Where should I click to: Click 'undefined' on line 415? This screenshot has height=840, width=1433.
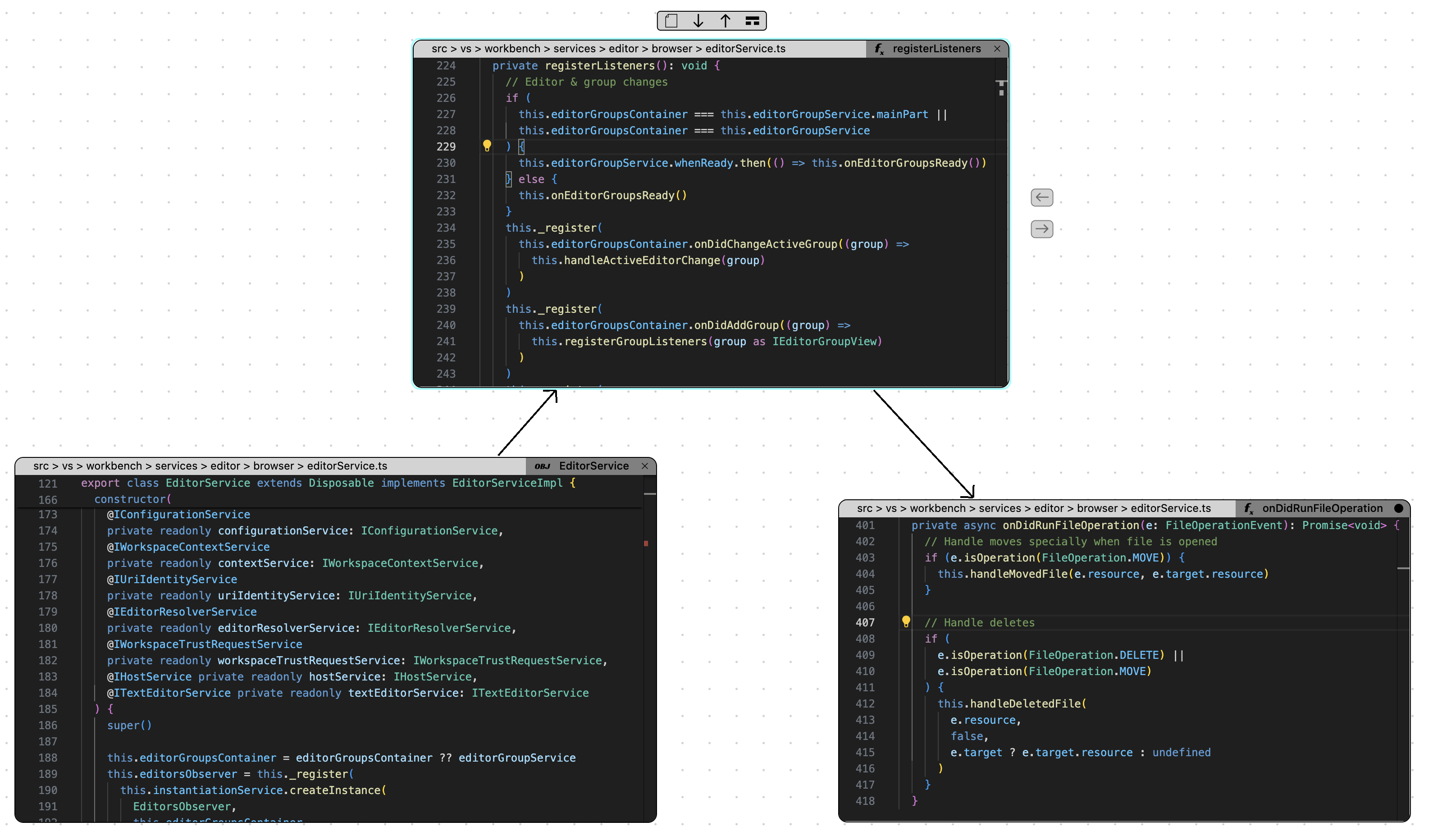1181,753
